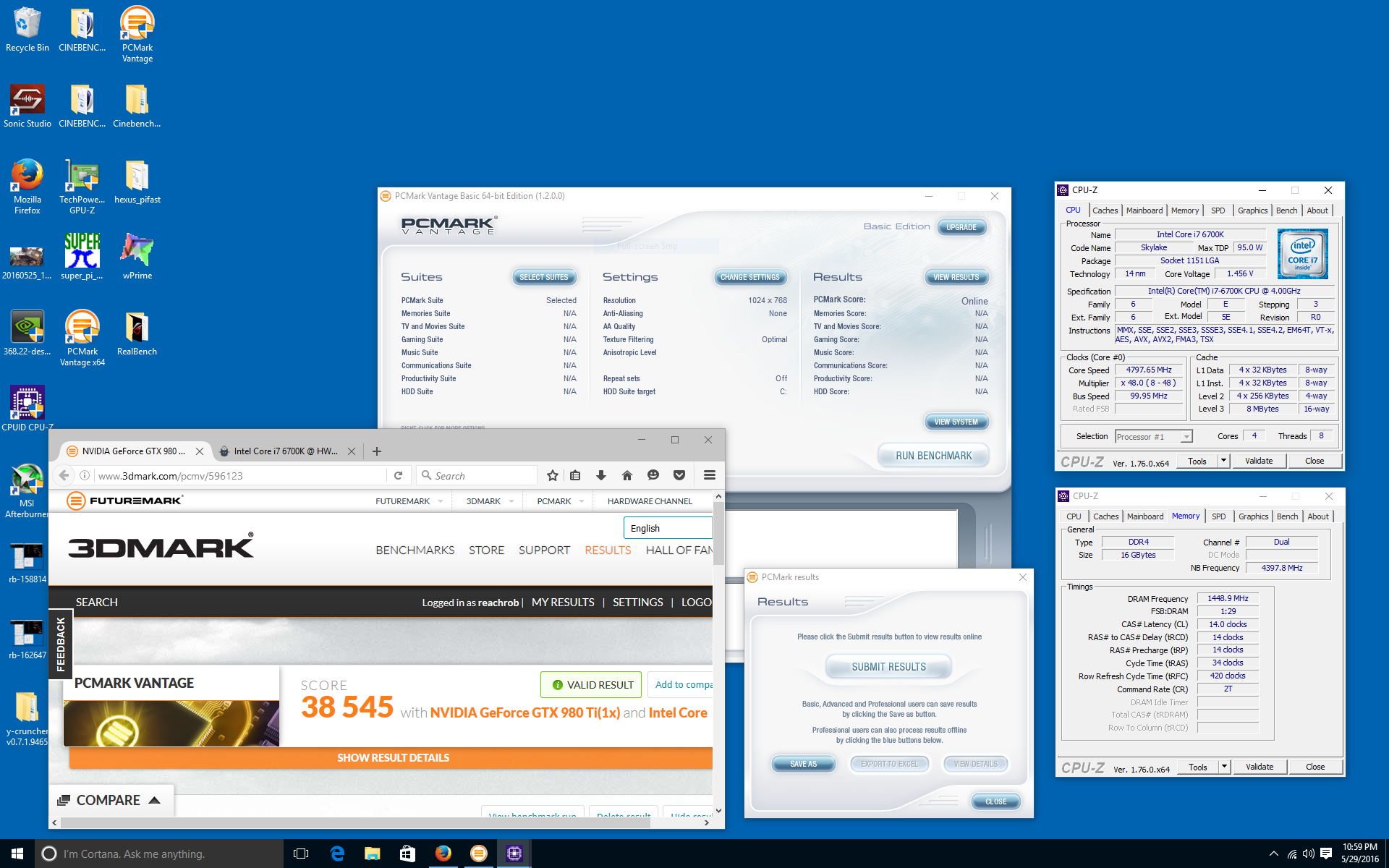This screenshot has height=868, width=1389.
Task: Open Windows Start menu
Action: [17, 854]
